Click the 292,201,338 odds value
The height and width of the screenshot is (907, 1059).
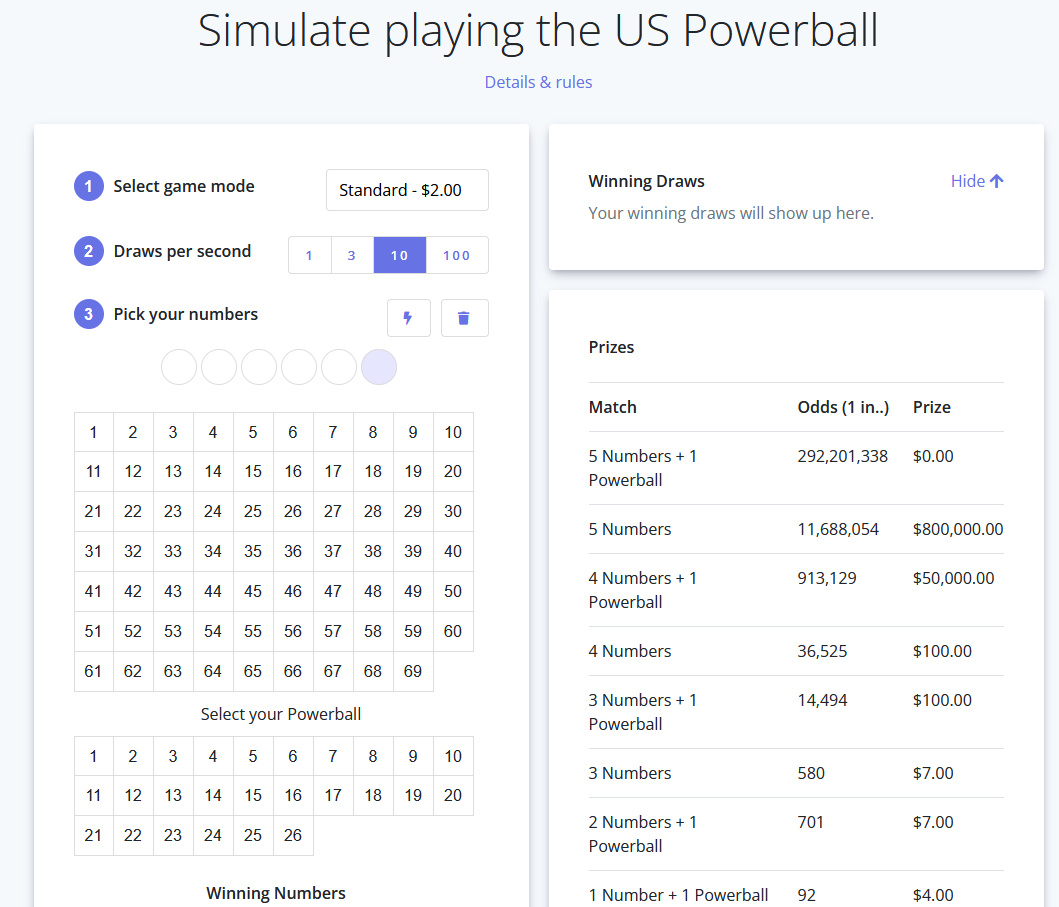coord(842,456)
